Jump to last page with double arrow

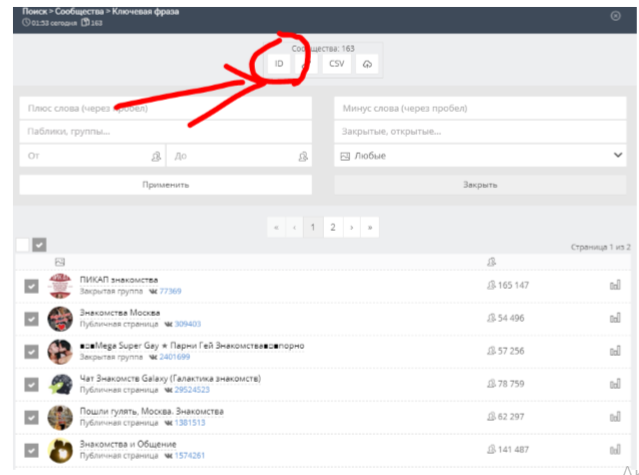371,227
